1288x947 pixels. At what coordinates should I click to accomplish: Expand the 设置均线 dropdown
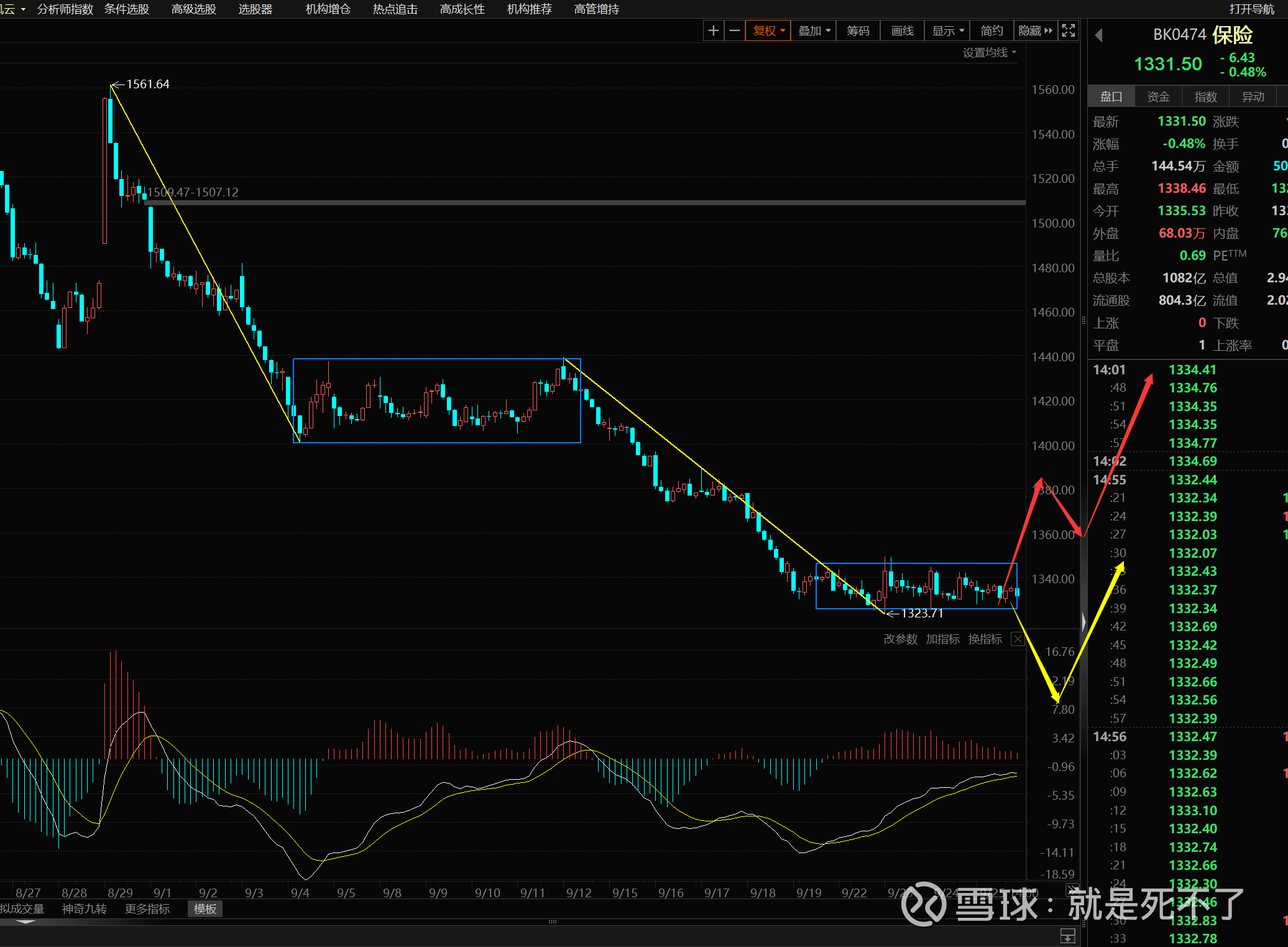989,53
